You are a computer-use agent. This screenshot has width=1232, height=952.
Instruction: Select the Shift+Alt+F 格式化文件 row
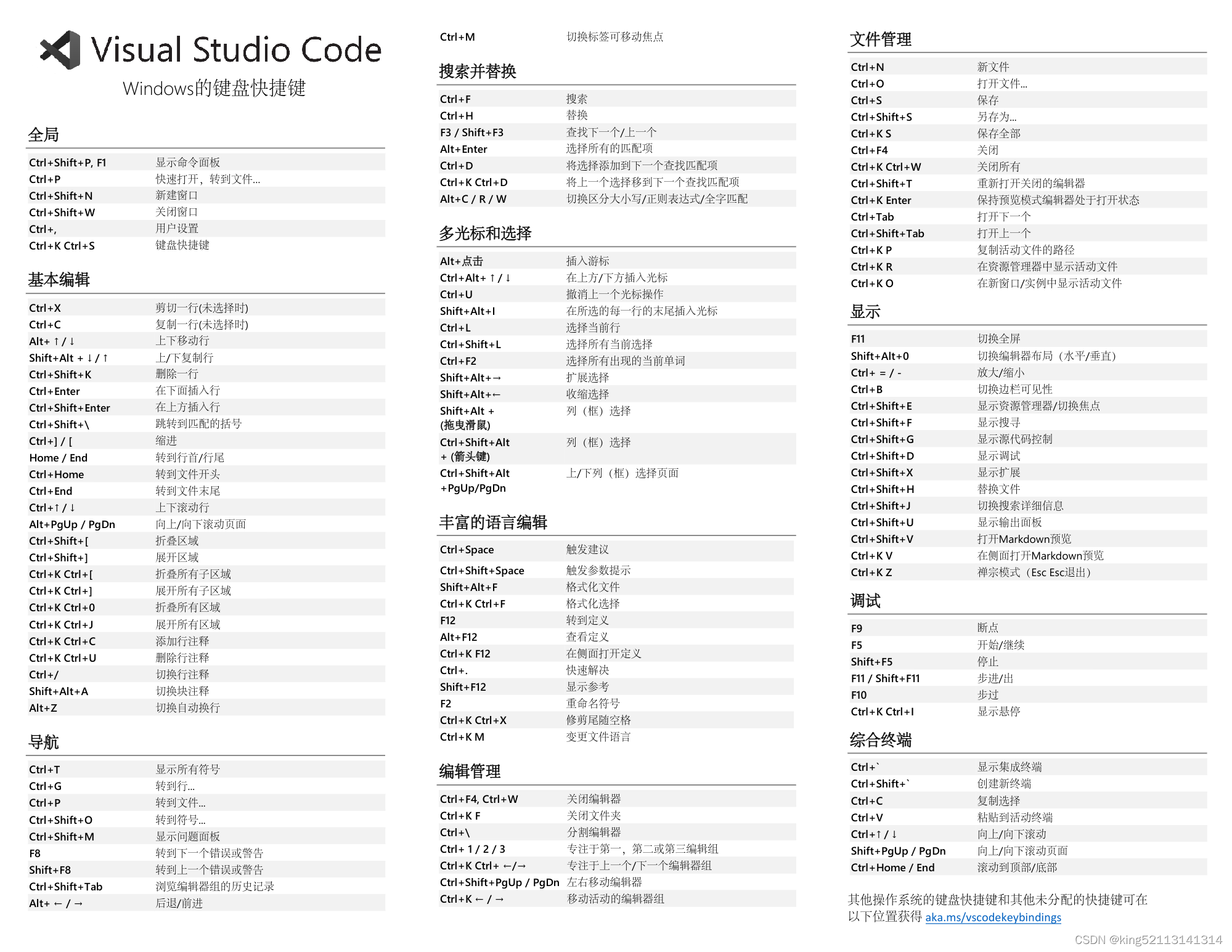pos(616,587)
